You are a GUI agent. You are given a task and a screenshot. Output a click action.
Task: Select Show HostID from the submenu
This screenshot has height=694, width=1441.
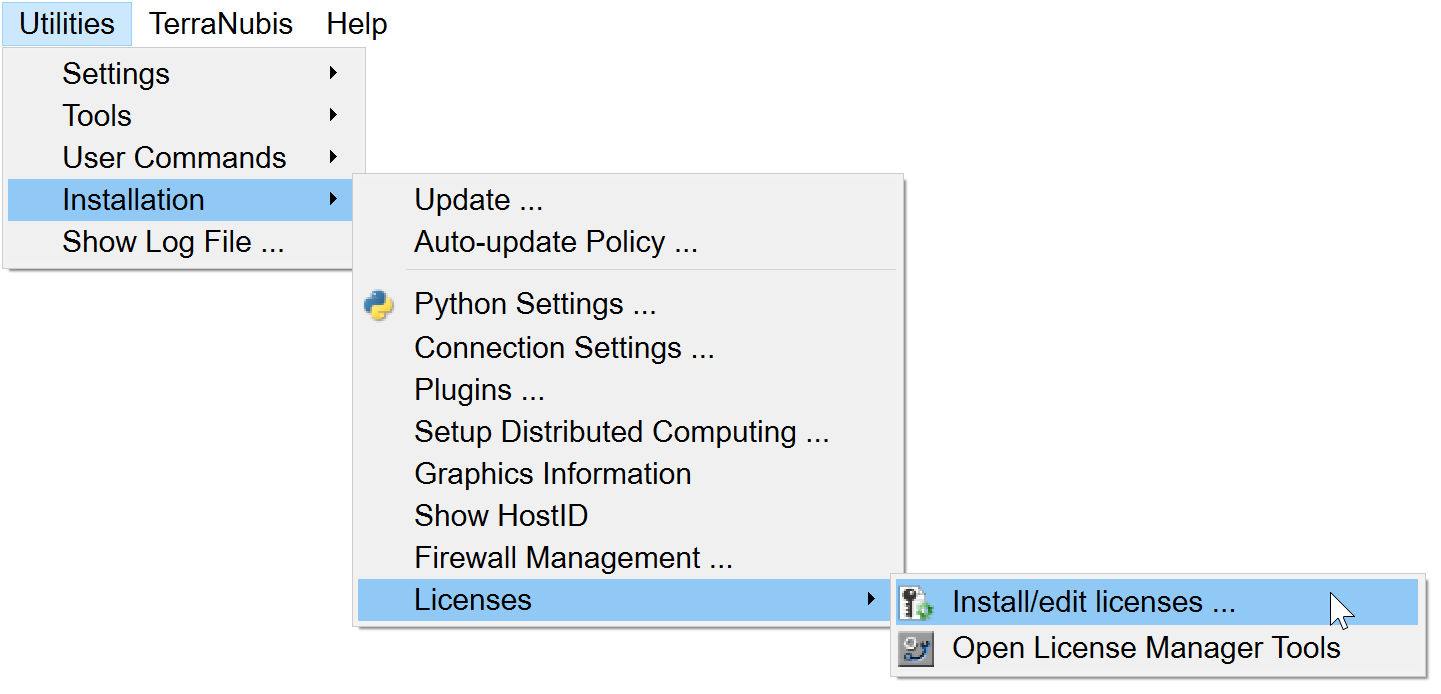(500, 516)
